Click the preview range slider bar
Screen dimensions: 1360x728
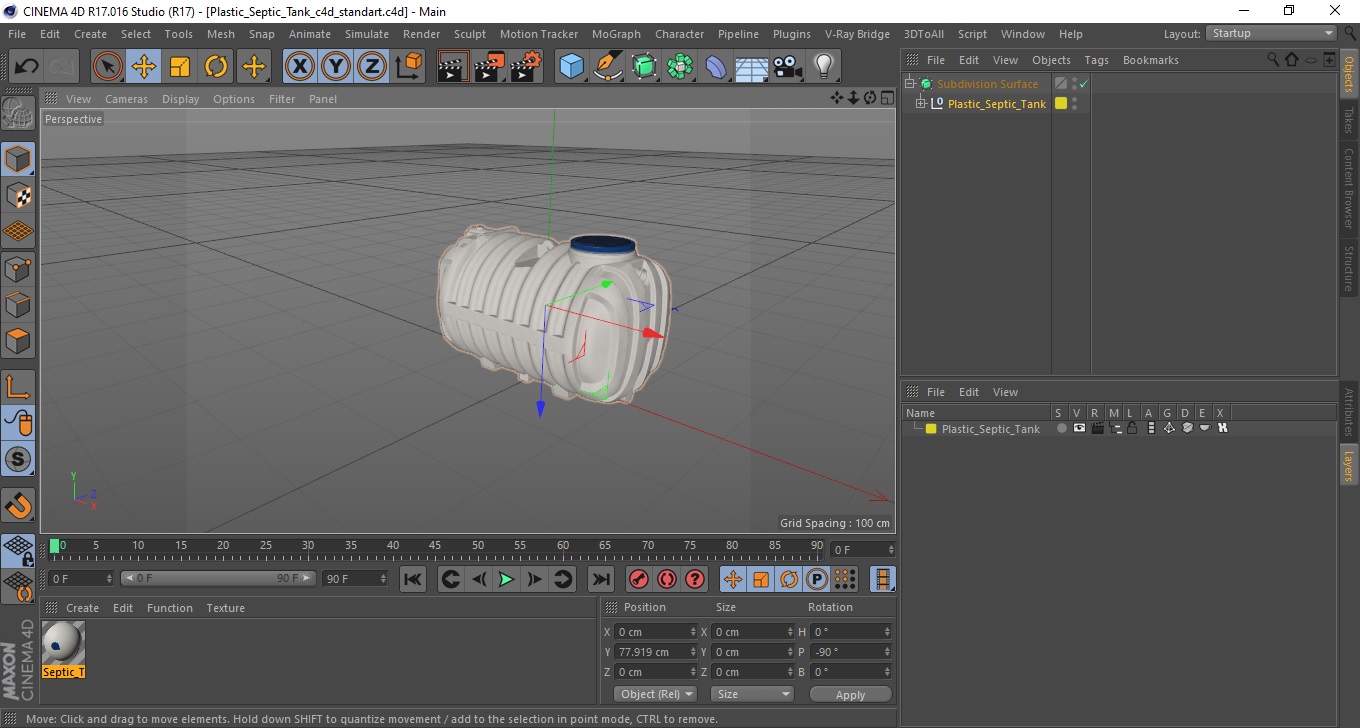point(218,578)
